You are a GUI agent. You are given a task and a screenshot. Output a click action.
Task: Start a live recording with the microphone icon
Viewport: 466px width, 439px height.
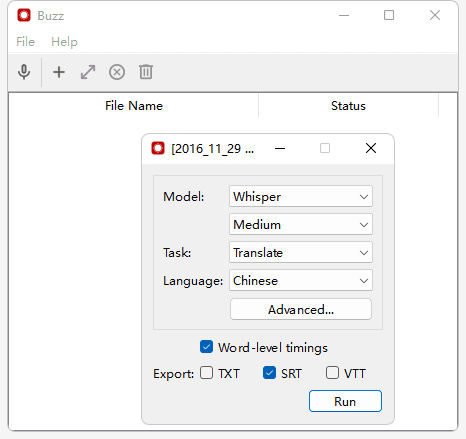click(24, 72)
